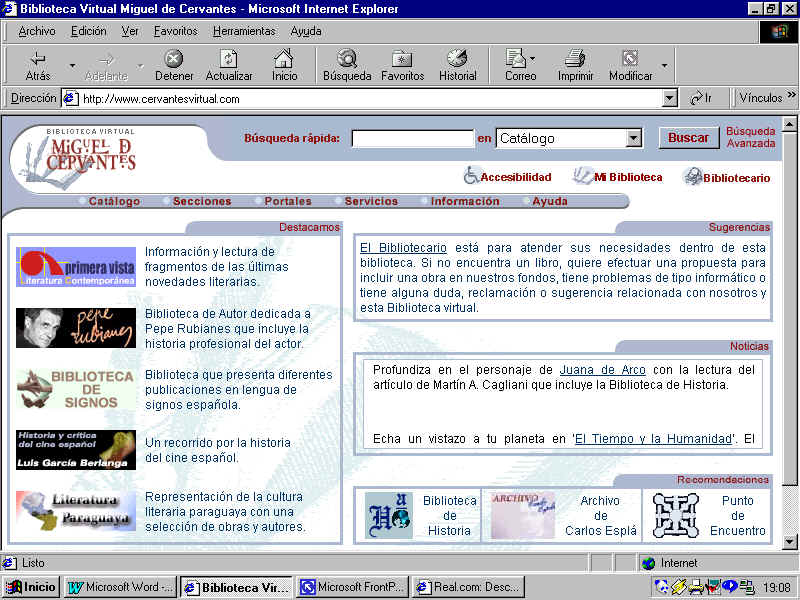Click the Internet zone globe in status bar
Screen dimensions: 800x600
[648, 563]
